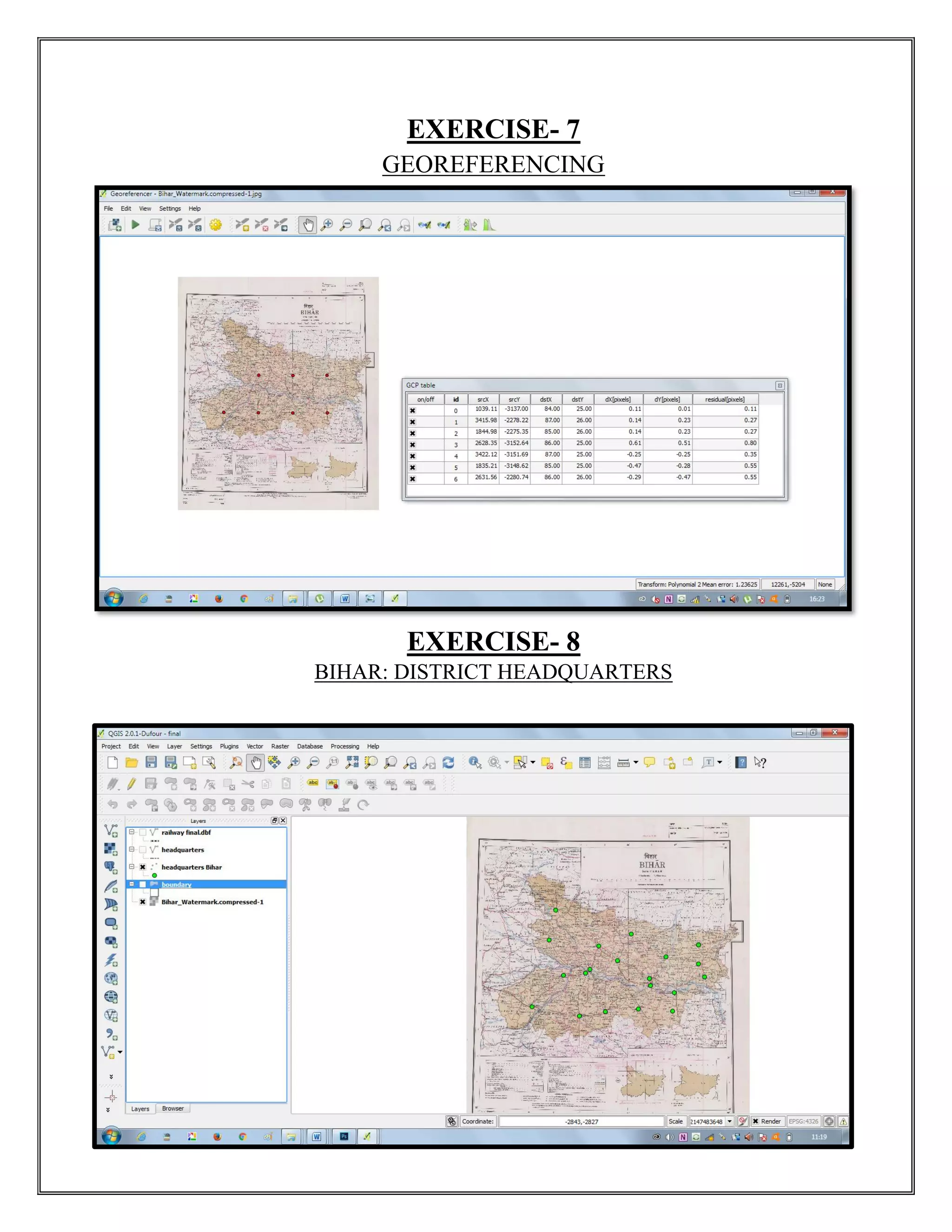The image size is (952, 1232).
Task: Click Zoom Full extent icon in QGIS
Action: click(352, 762)
